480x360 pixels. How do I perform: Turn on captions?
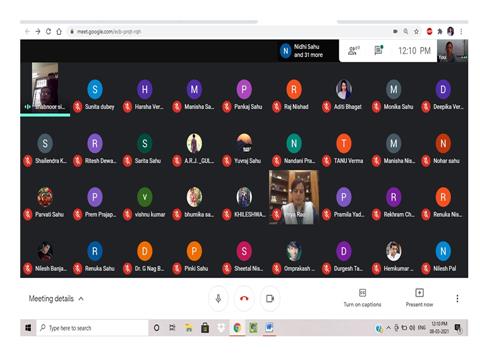tap(362, 298)
